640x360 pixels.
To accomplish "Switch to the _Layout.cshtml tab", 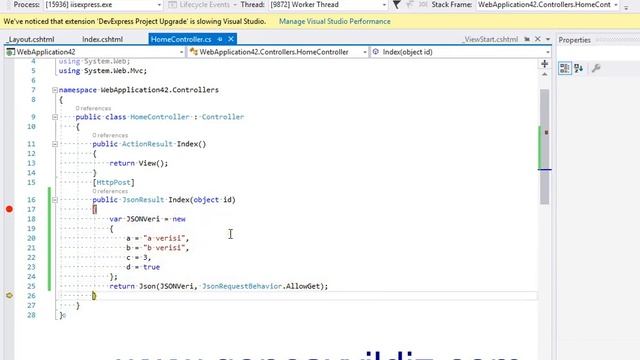I will coord(31,39).
